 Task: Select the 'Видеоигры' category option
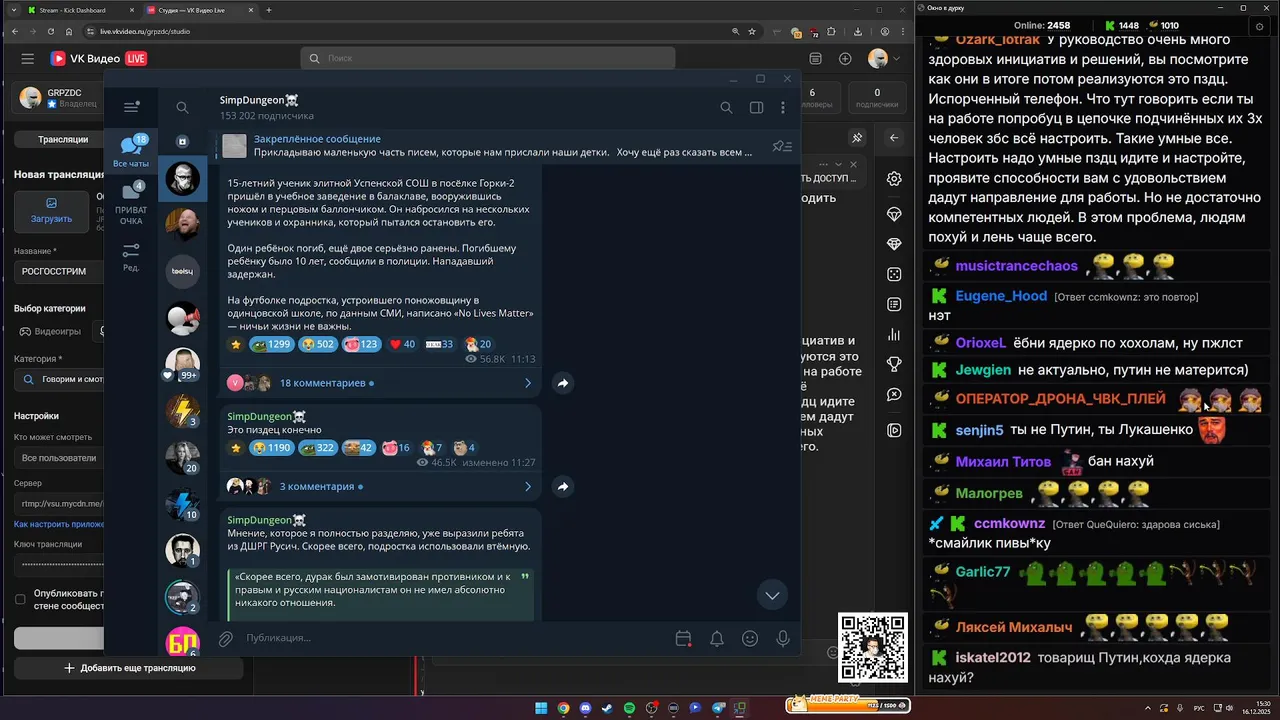click(50, 331)
